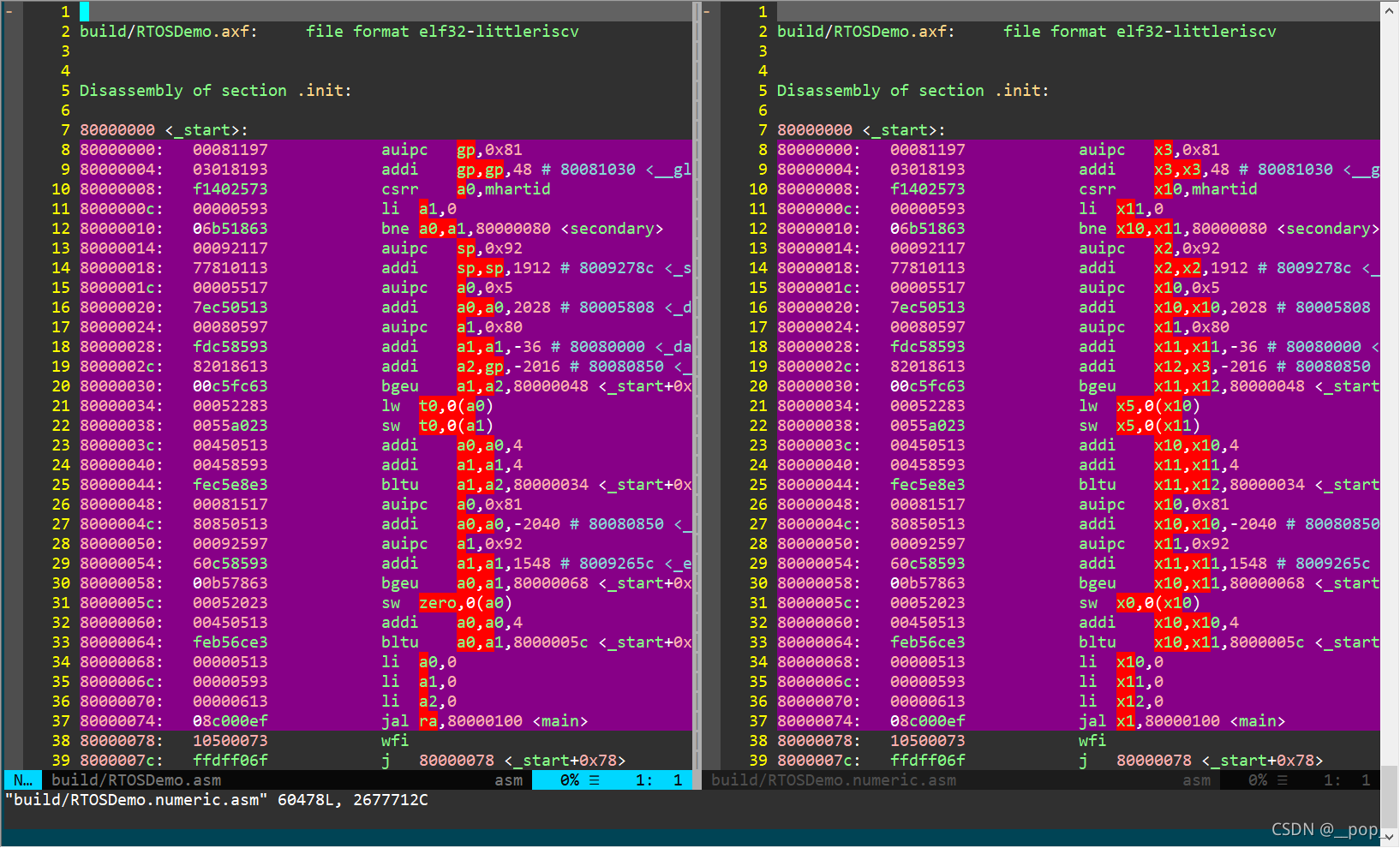Click 'a1,a1,1548' operands of the addi line
The height and width of the screenshot is (848, 1400).
pyautogui.click(x=504, y=564)
